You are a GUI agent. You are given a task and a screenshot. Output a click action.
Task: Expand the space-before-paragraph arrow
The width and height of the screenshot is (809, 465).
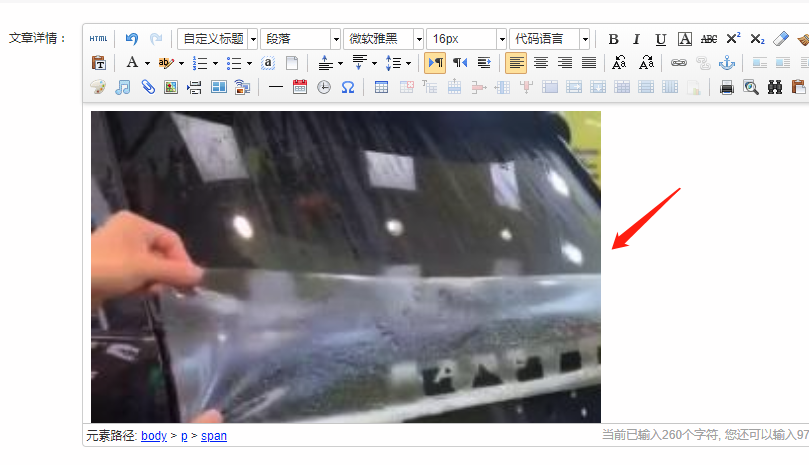point(340,63)
